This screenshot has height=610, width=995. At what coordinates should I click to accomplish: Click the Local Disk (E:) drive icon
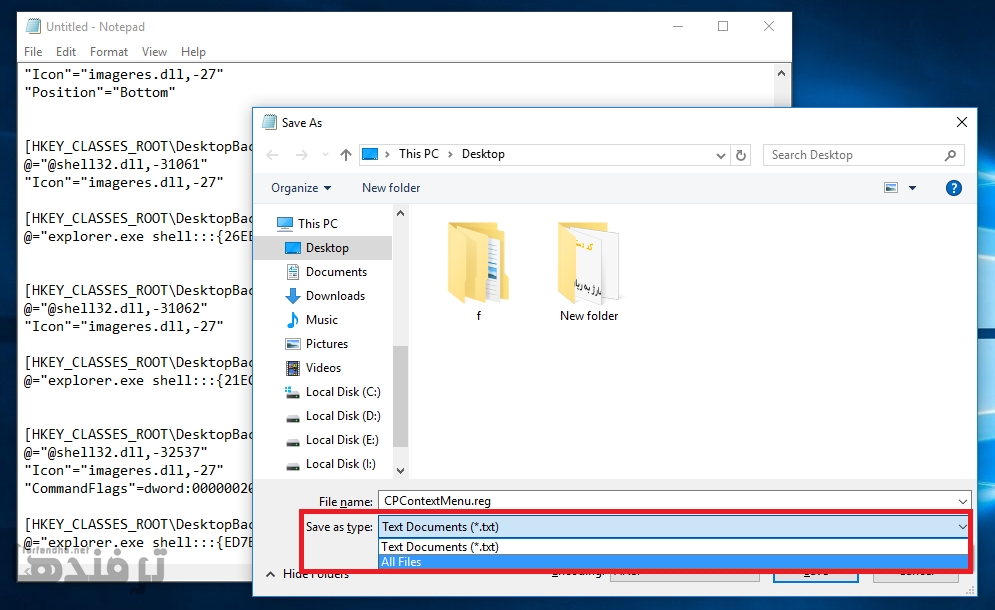pos(293,442)
